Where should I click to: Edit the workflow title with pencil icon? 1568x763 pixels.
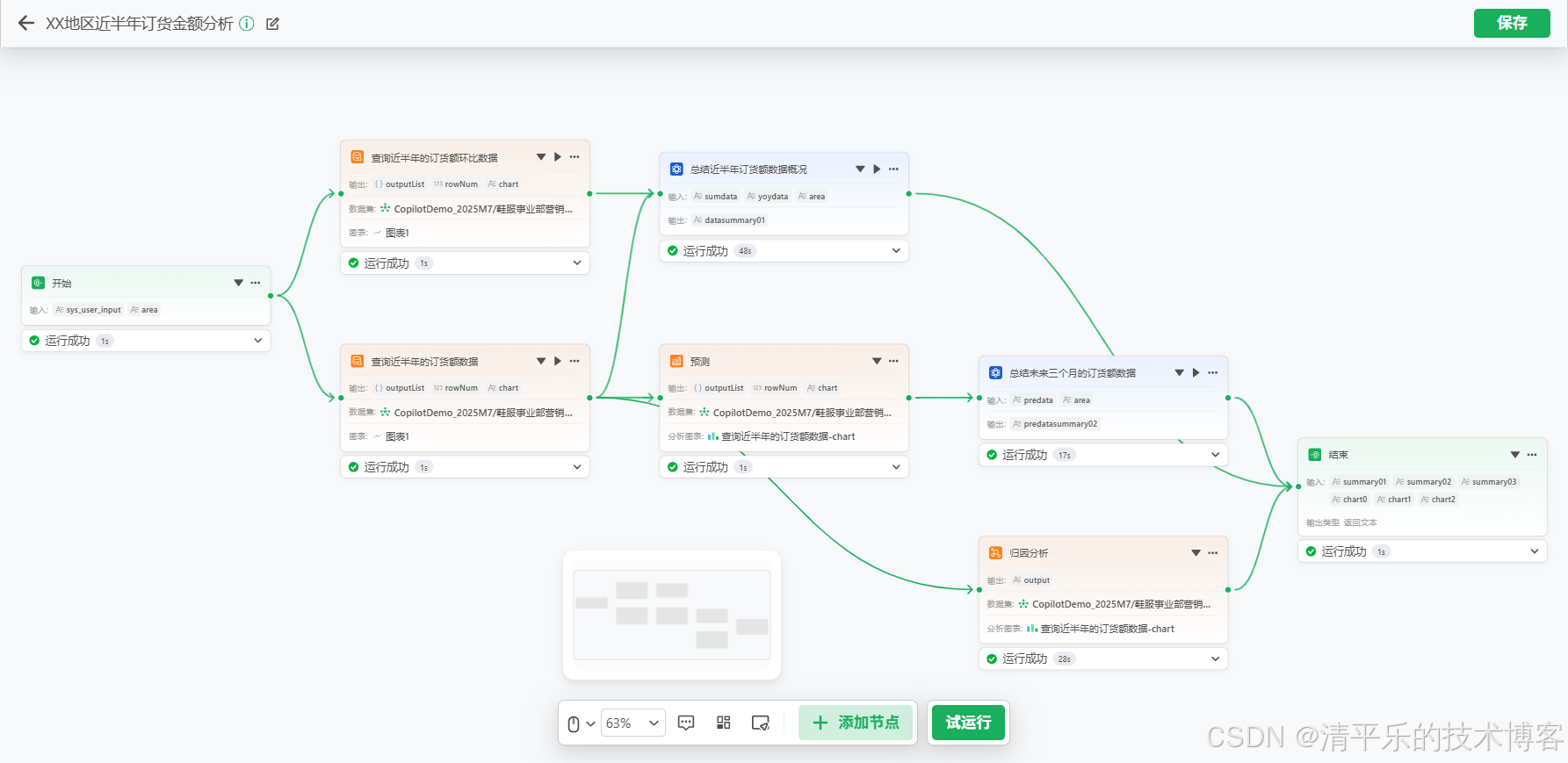(272, 24)
